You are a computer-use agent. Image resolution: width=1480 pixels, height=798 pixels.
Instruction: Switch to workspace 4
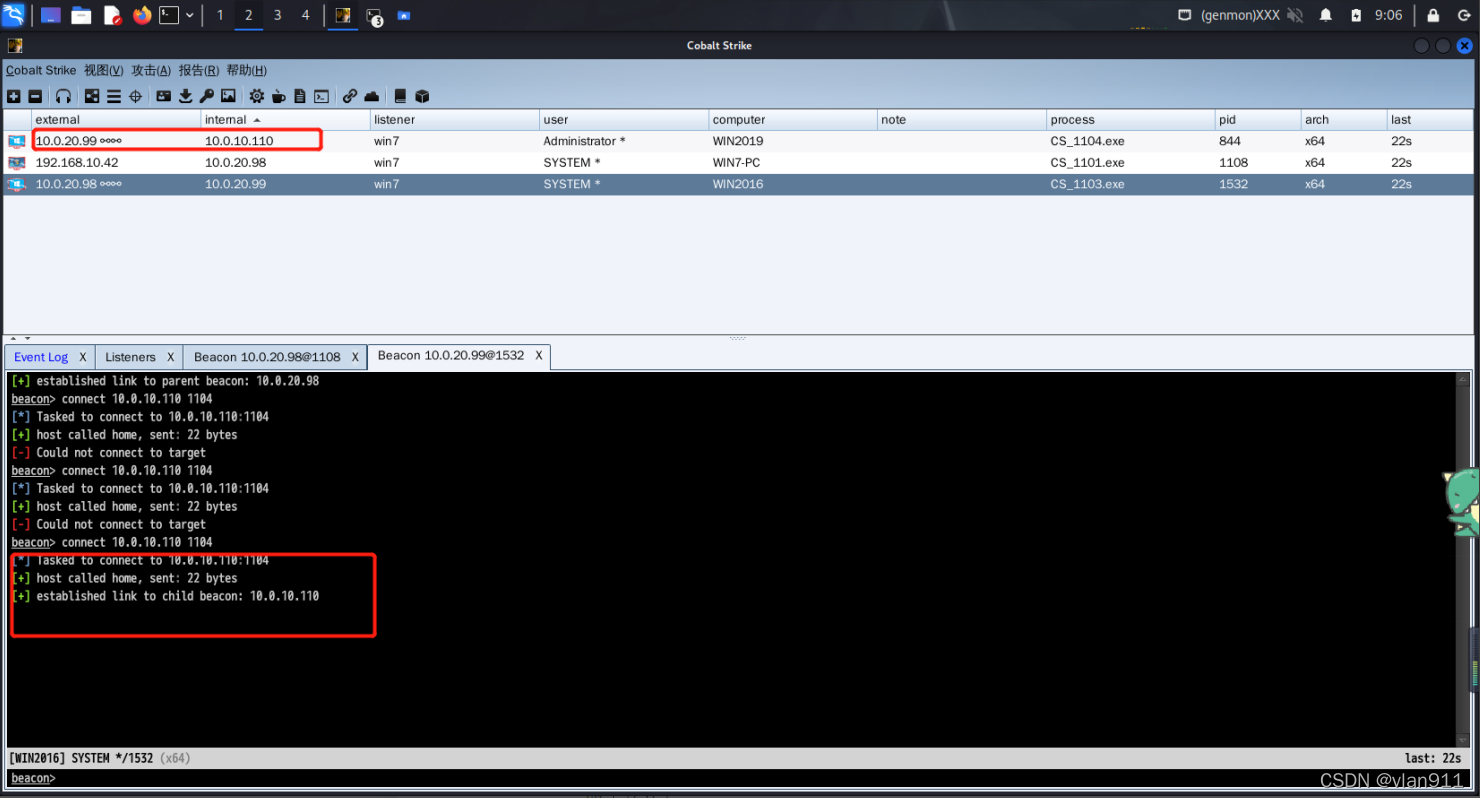[305, 15]
